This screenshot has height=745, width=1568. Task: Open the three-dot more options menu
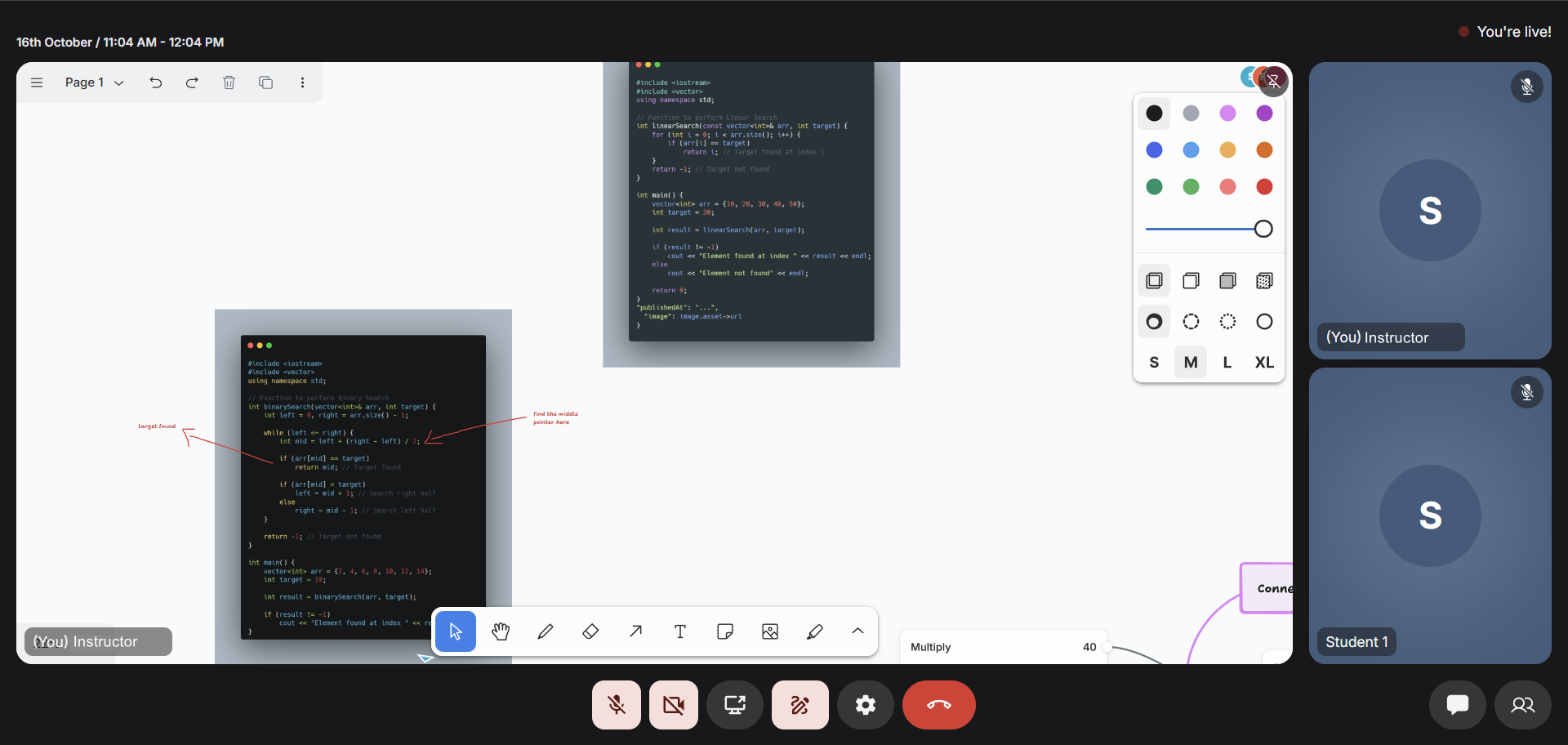(302, 83)
